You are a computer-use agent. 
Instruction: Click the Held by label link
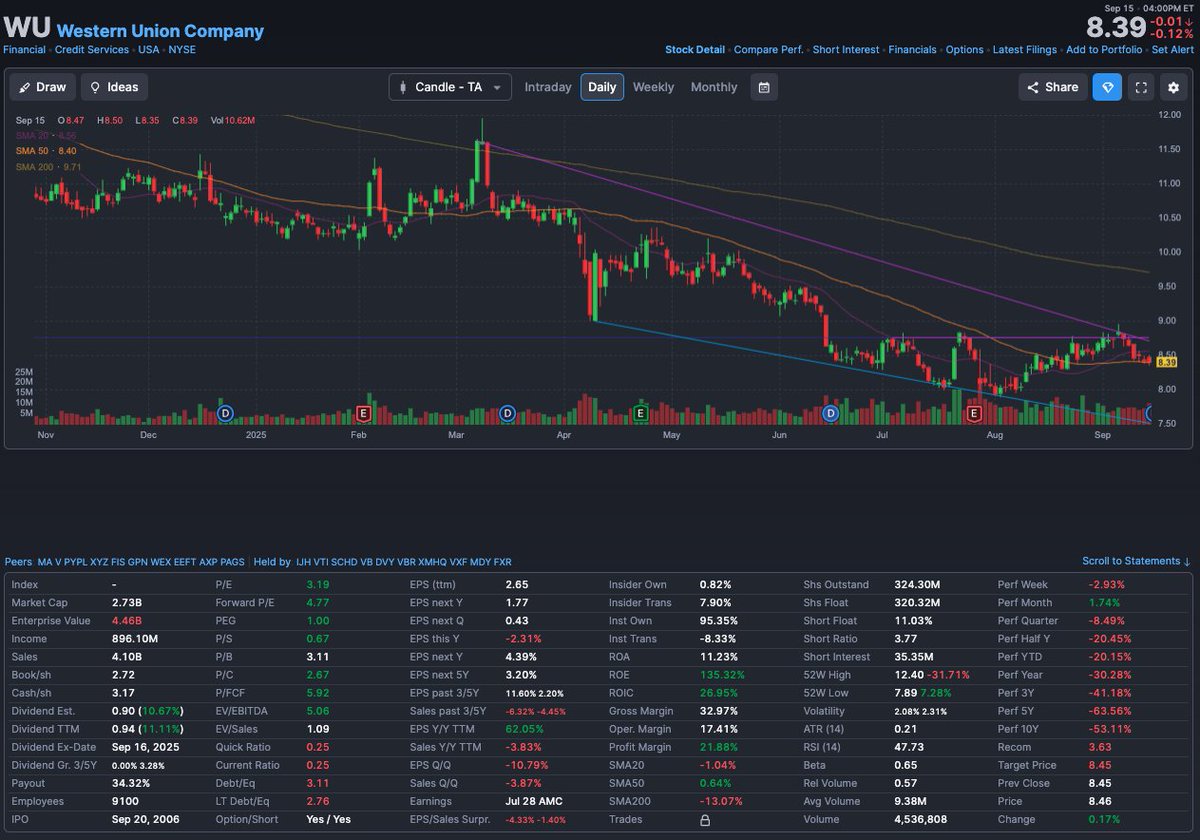pos(273,562)
